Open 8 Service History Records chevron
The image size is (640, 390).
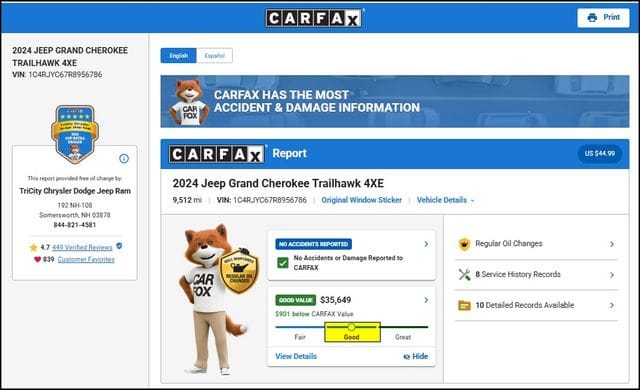[612, 275]
